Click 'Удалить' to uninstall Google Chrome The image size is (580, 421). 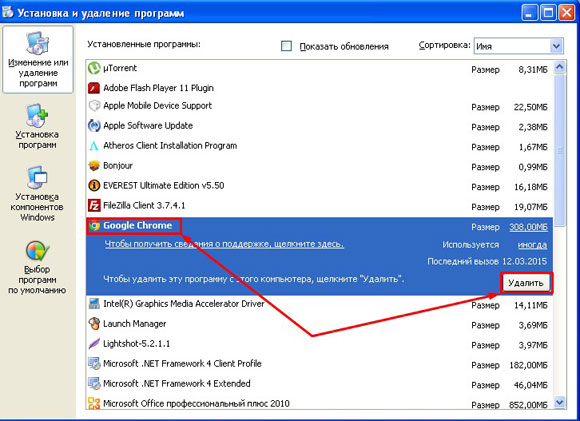526,283
